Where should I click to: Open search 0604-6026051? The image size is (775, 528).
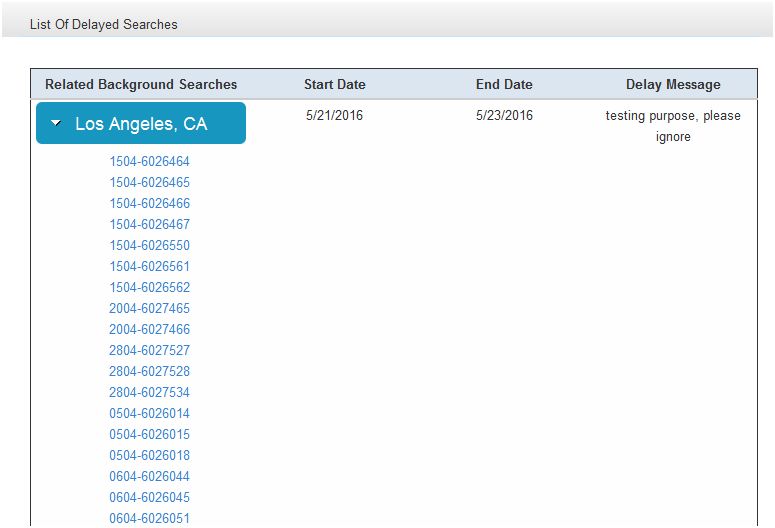pos(149,519)
